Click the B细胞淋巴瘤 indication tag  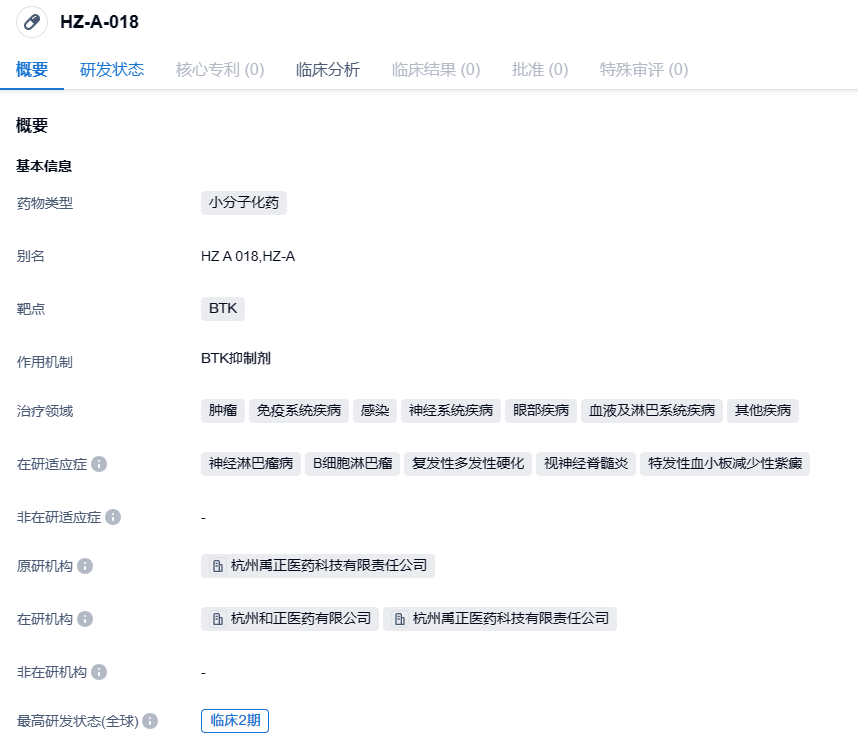[352, 464]
